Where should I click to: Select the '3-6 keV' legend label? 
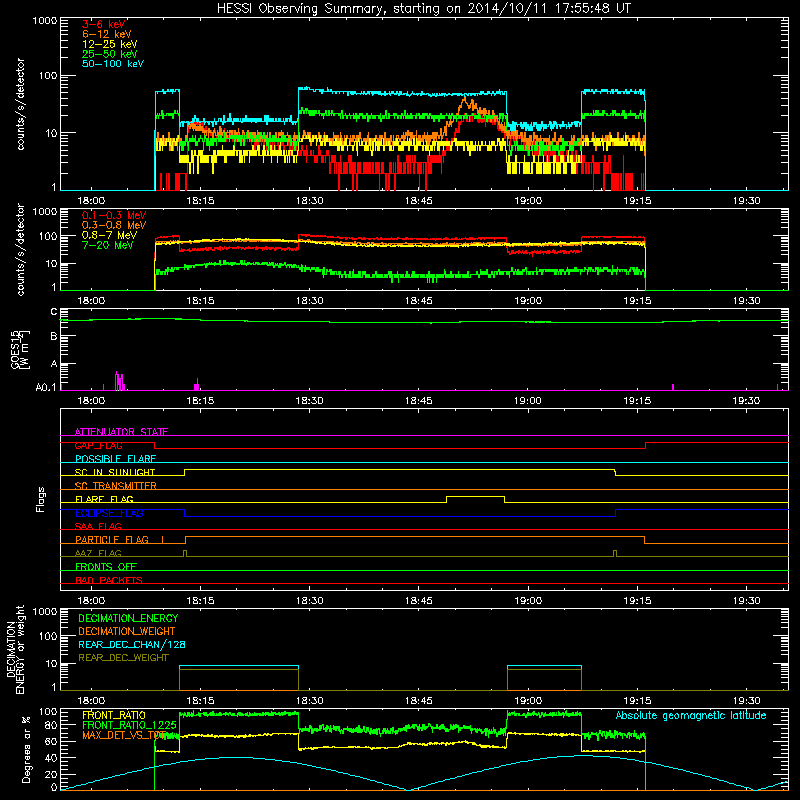[104, 24]
